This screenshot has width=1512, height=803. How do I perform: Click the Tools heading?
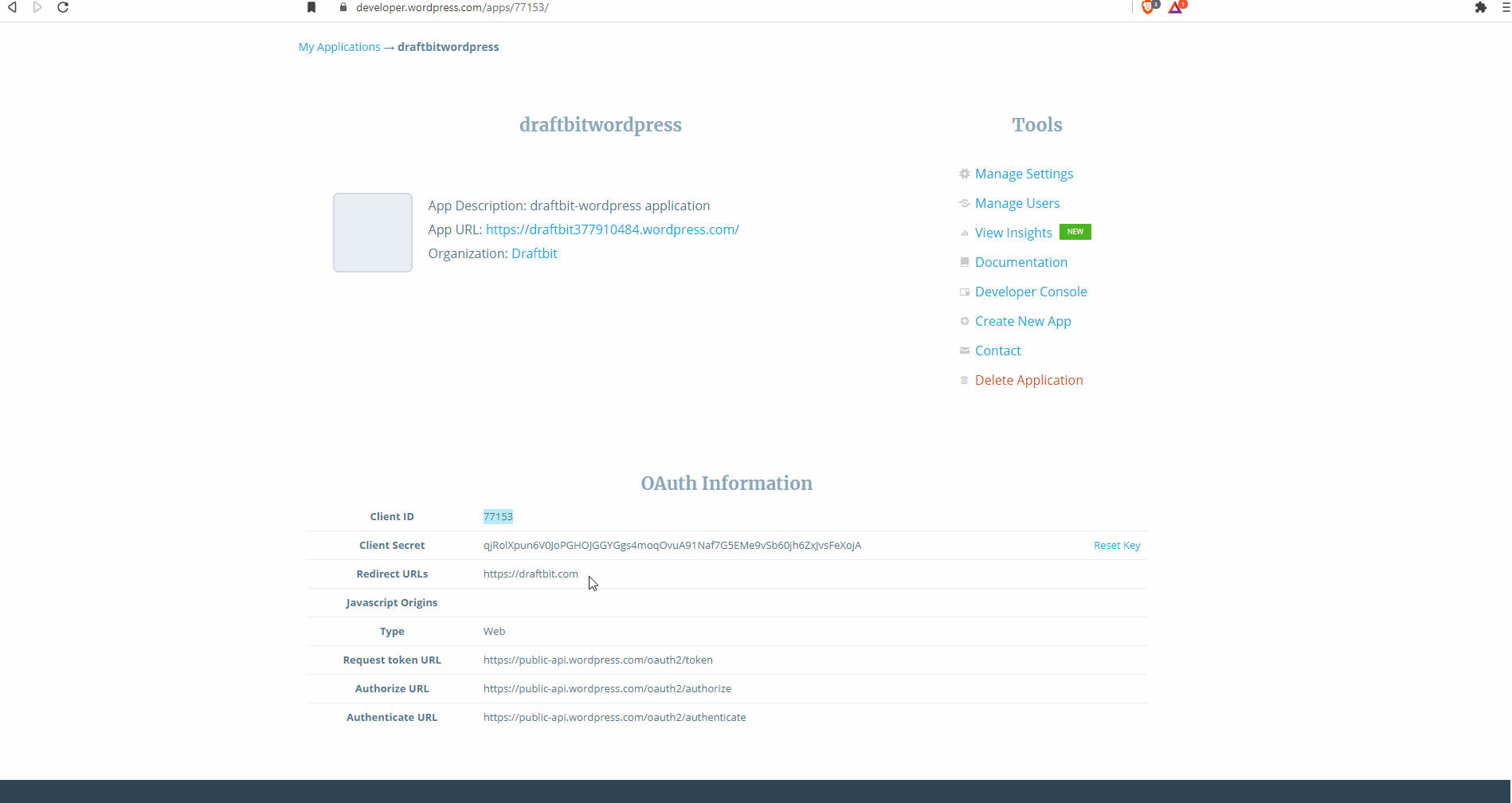click(1037, 125)
